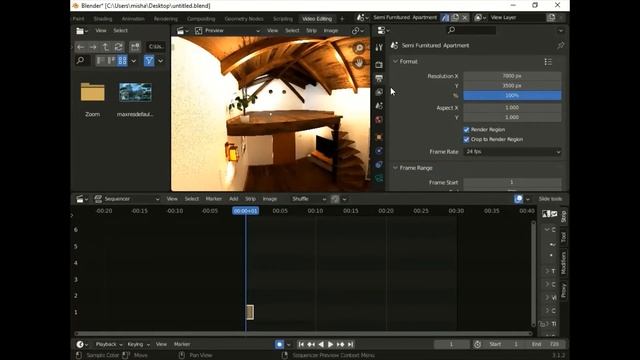Open file browser filter settings dropdown arrow

coord(161,61)
